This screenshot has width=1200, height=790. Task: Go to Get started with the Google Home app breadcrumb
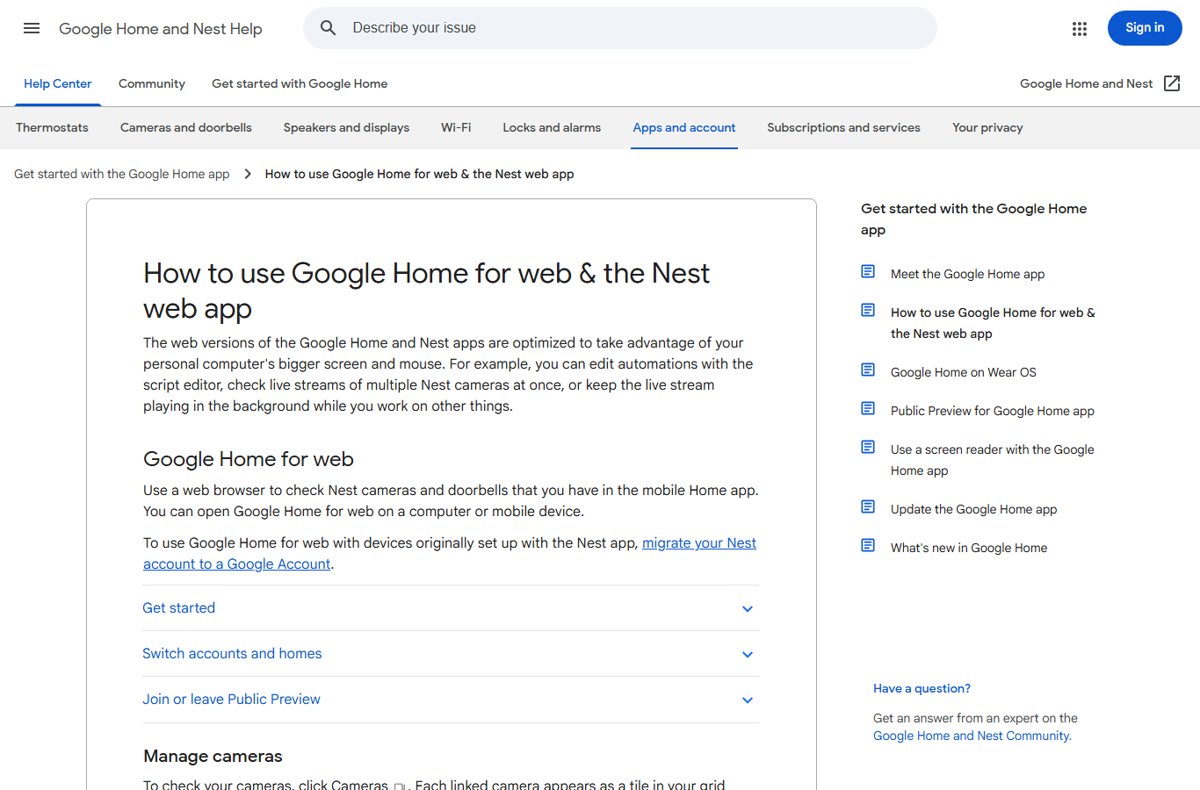[122, 174]
